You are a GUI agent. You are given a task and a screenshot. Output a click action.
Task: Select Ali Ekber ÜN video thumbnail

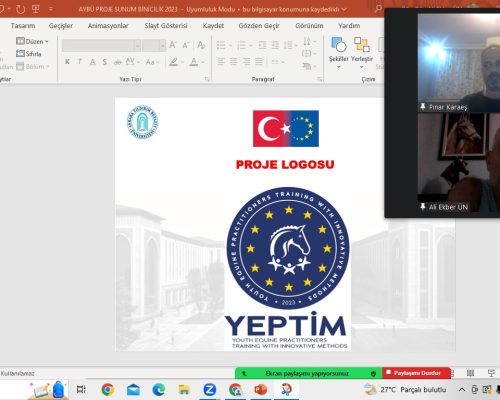tap(459, 163)
